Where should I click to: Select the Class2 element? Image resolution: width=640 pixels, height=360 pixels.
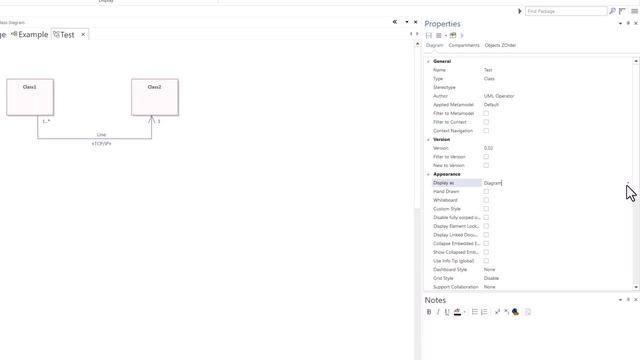[155, 97]
